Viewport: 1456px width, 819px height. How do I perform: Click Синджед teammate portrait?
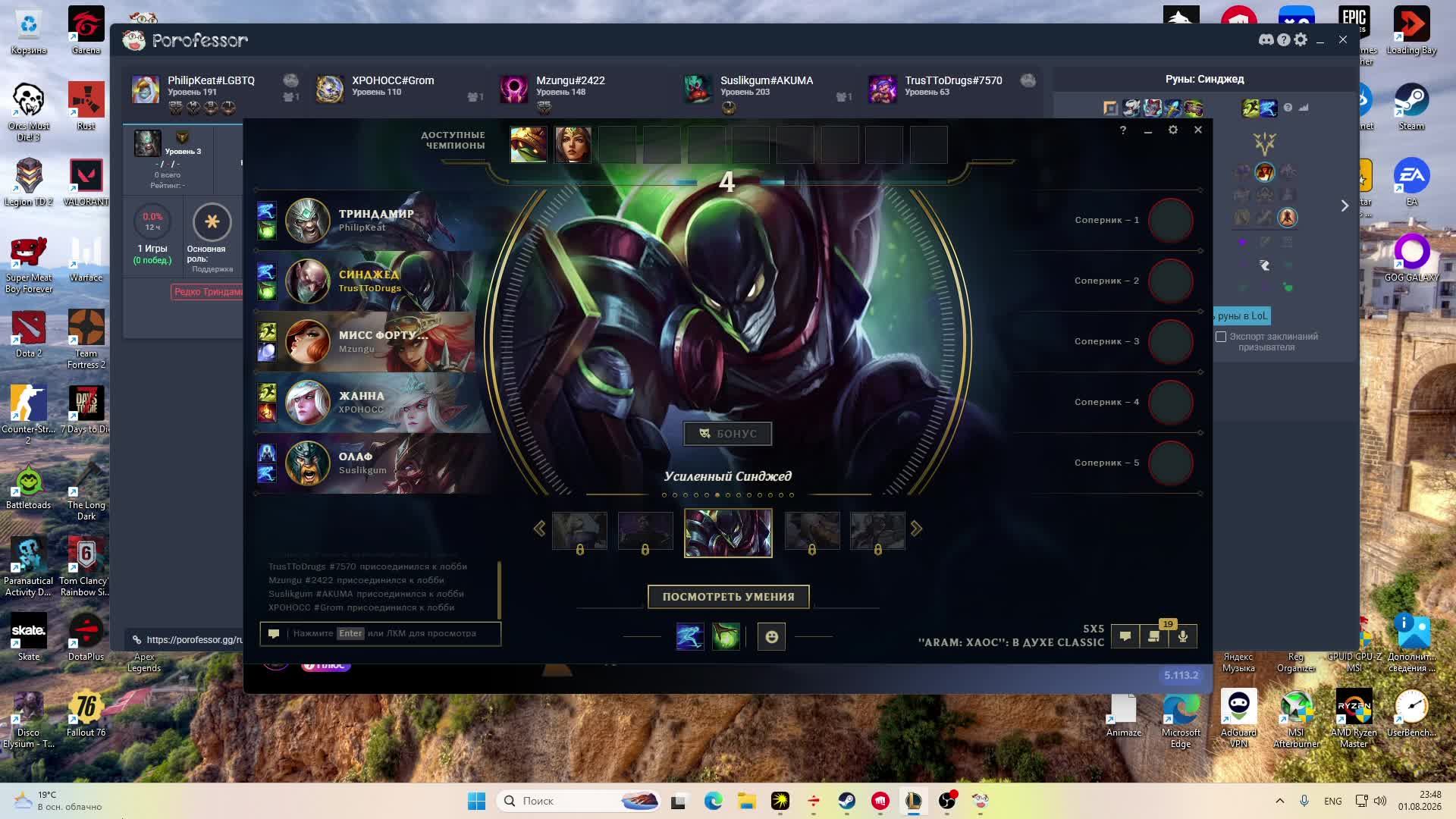point(307,281)
